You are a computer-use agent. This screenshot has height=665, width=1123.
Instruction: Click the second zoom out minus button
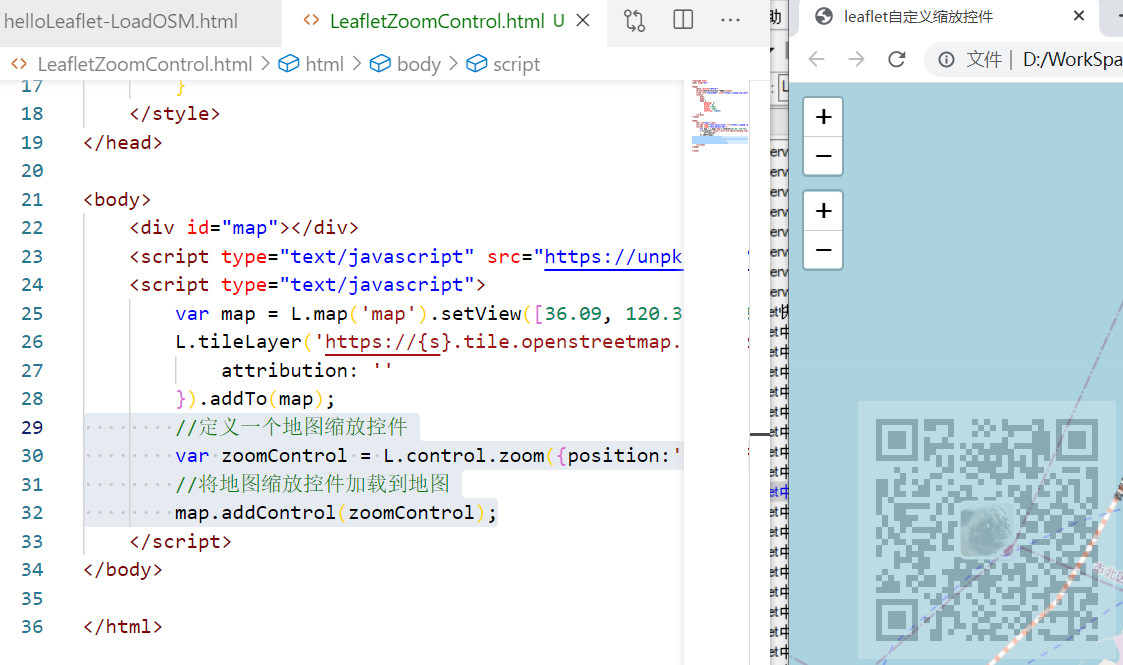[x=823, y=250]
